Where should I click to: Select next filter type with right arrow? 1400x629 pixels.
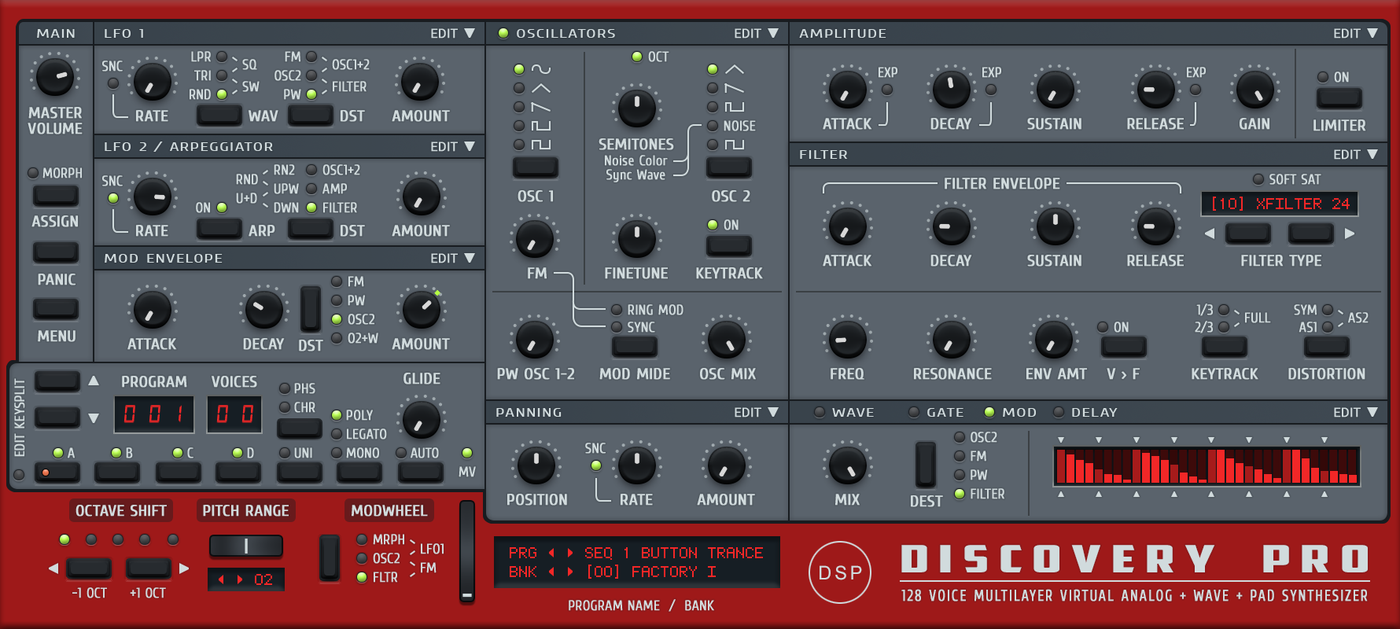[1349, 234]
